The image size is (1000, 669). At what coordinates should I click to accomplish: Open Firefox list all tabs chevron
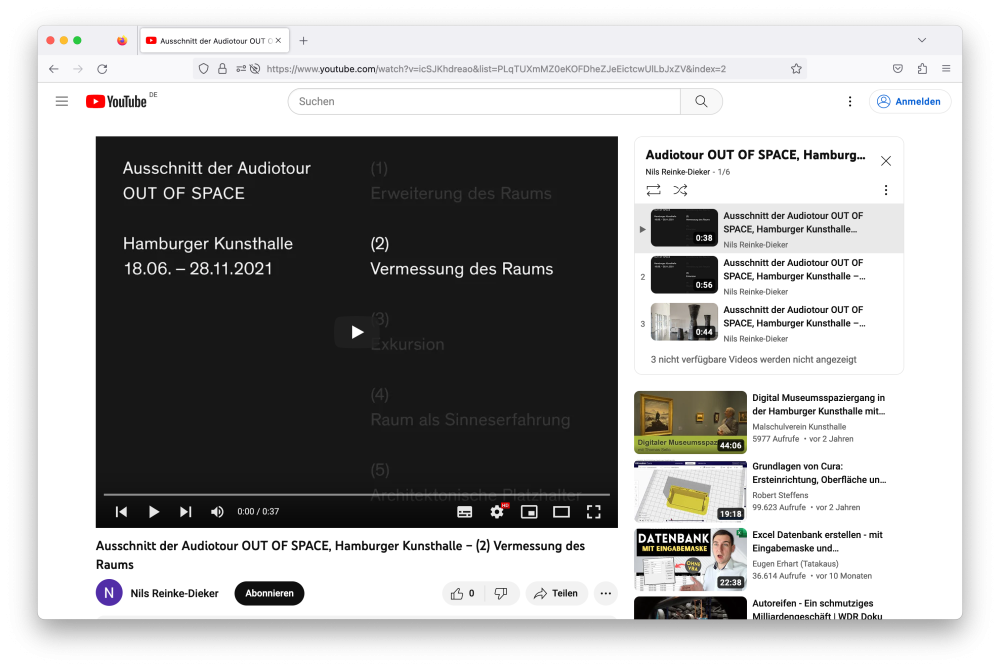click(921, 40)
